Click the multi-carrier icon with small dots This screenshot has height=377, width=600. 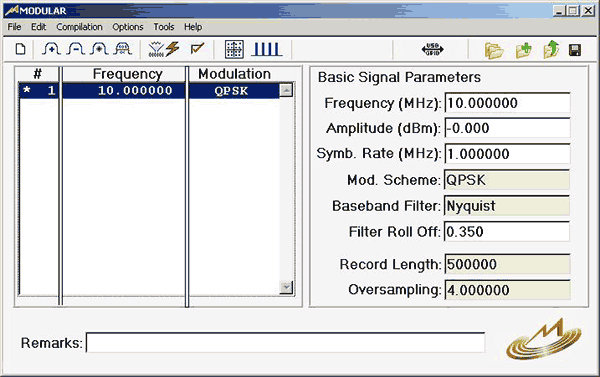coord(122,49)
